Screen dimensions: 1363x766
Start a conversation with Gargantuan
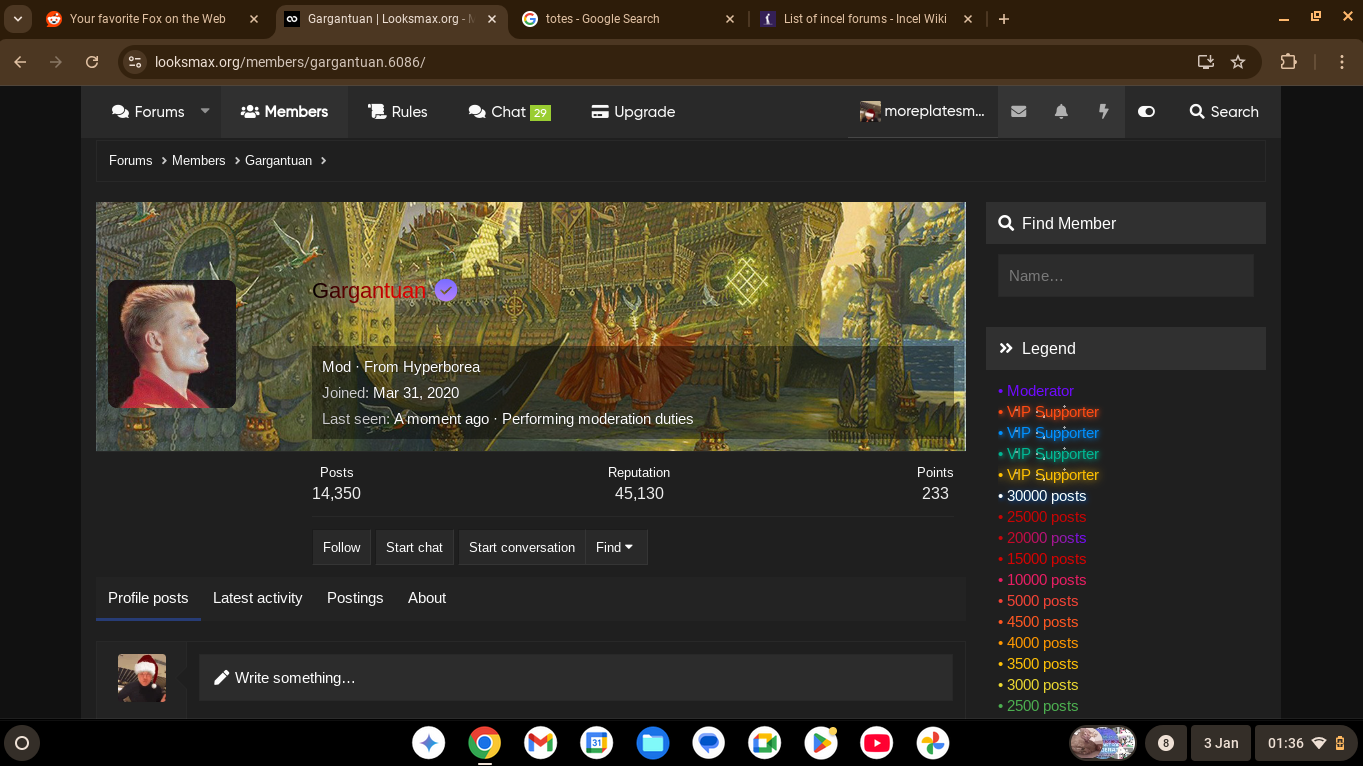click(521, 547)
